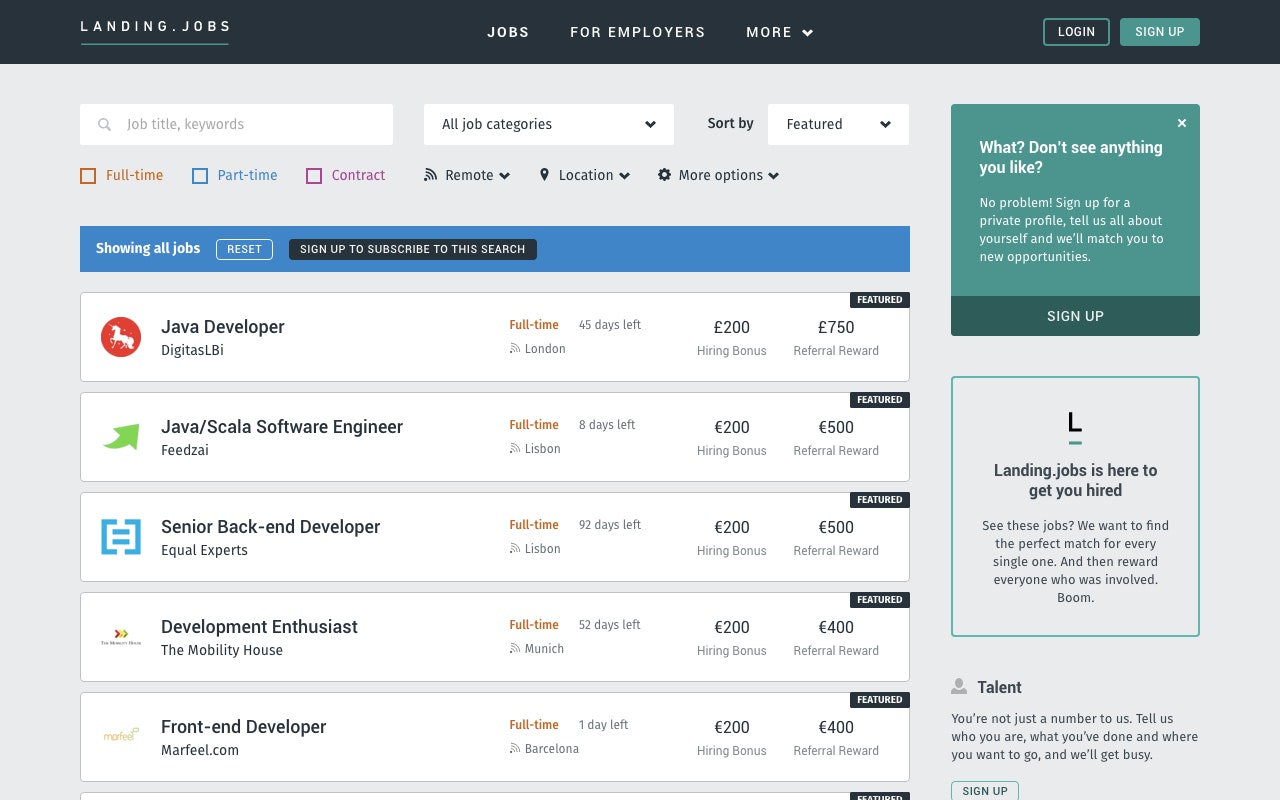Click the Feedzai company name
1280x800 pixels.
185,450
